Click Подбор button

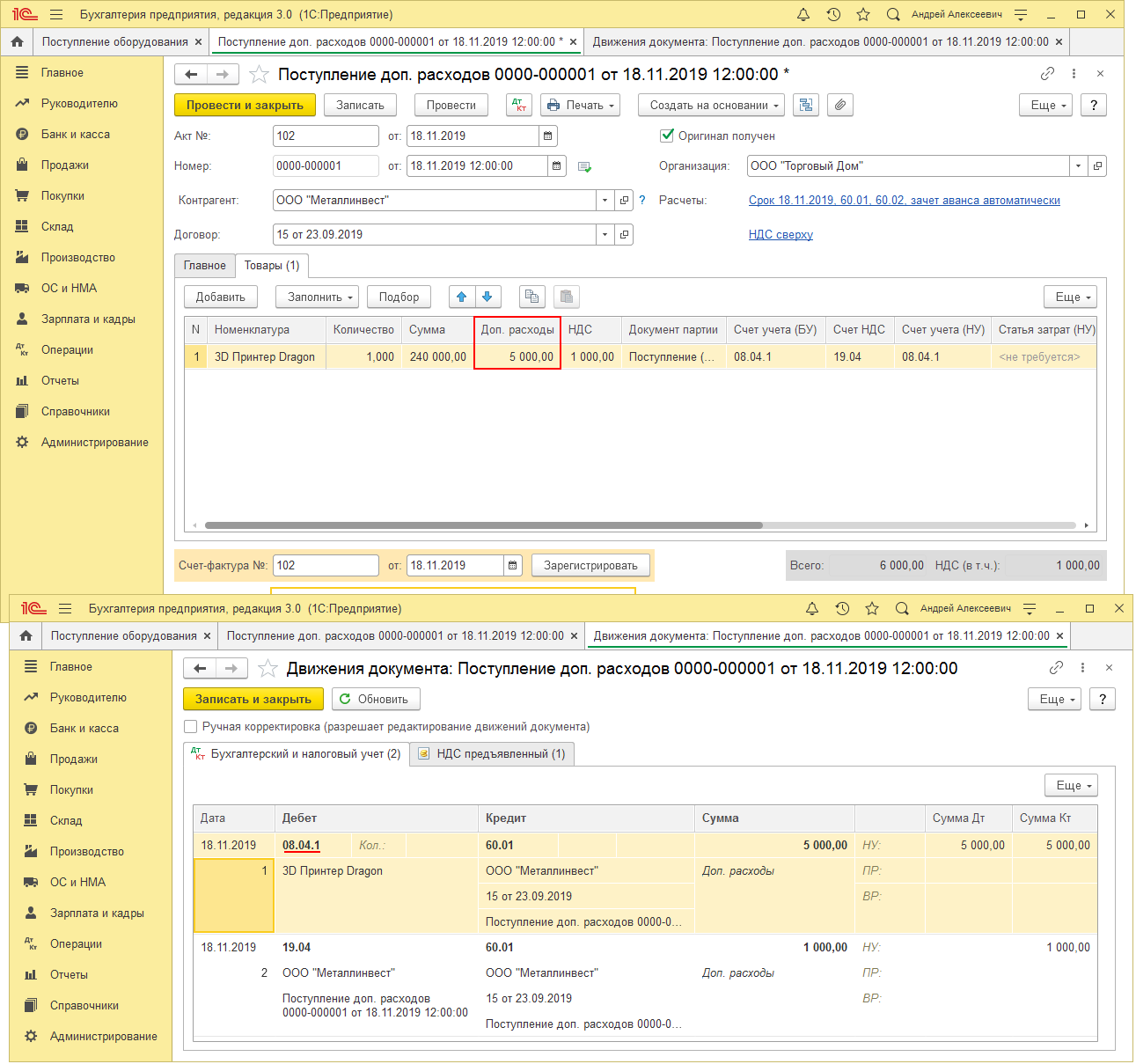(x=399, y=297)
